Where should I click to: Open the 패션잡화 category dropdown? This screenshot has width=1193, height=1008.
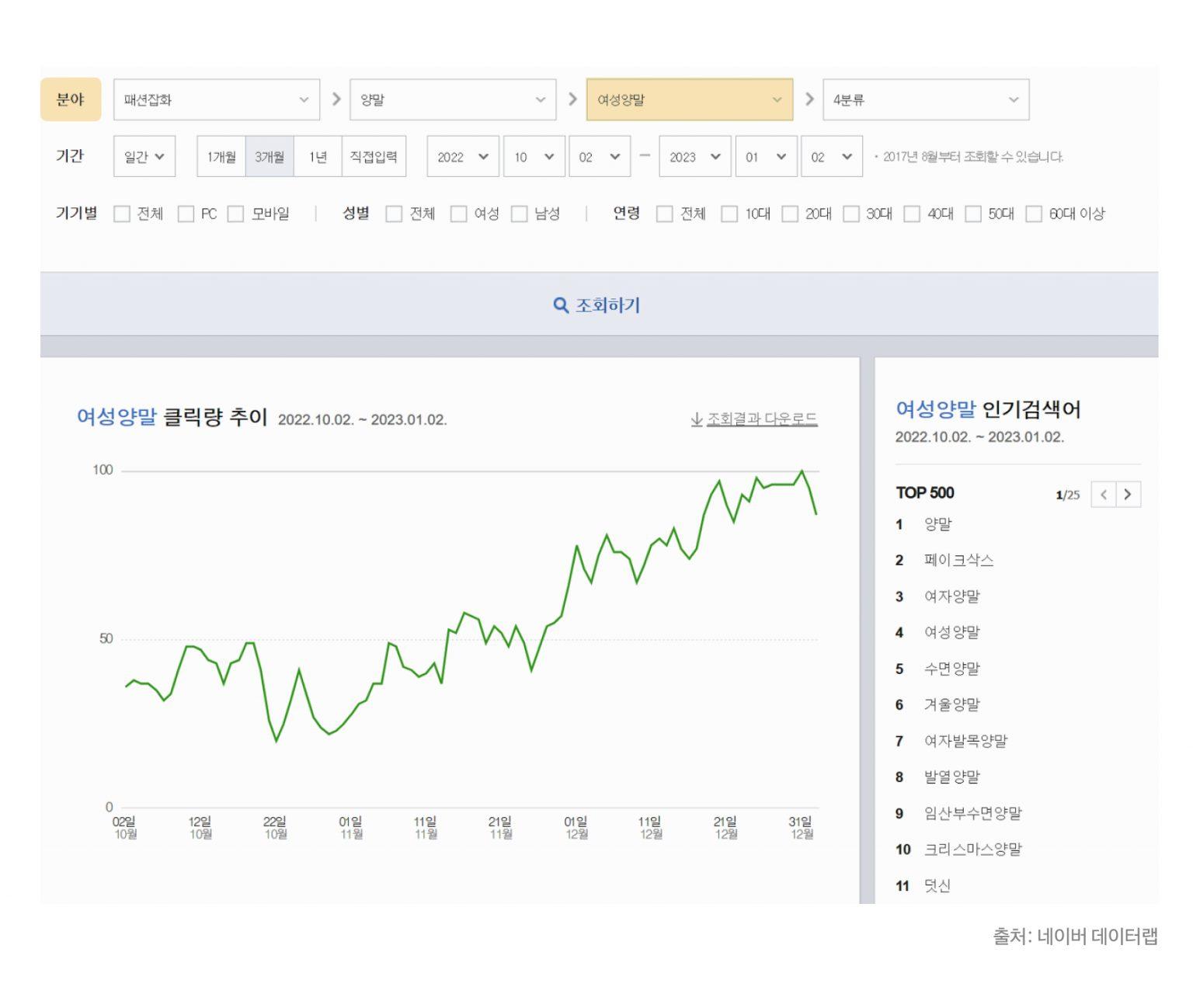pos(216,99)
